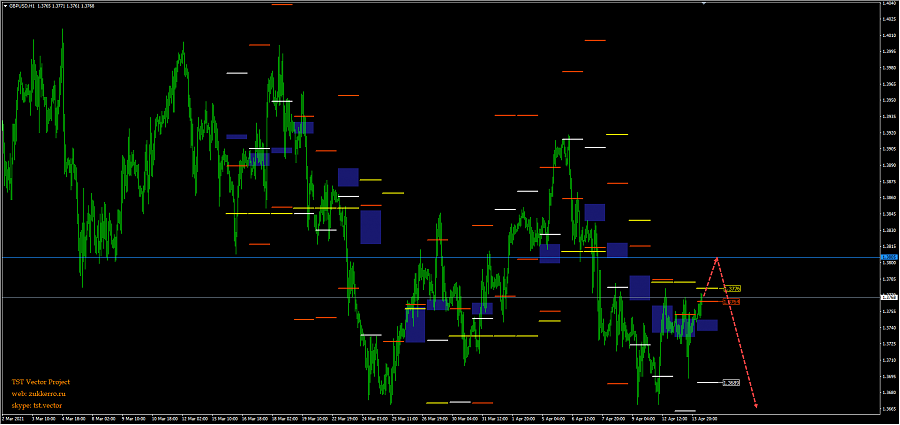900x425 pixels.
Task: Select the white price label 1.3689
Action: point(732,382)
